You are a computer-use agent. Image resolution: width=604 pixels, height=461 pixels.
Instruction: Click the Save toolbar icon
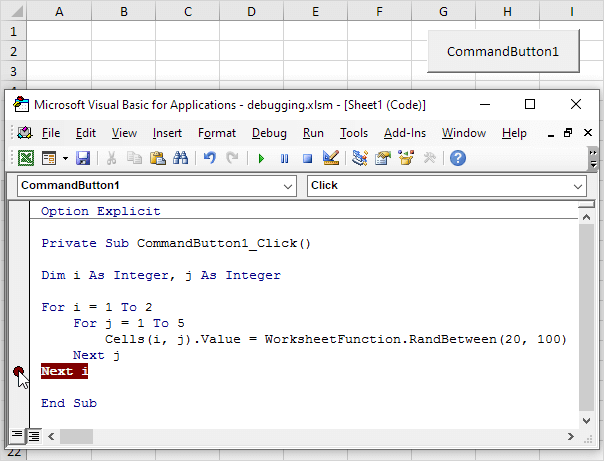coord(83,158)
